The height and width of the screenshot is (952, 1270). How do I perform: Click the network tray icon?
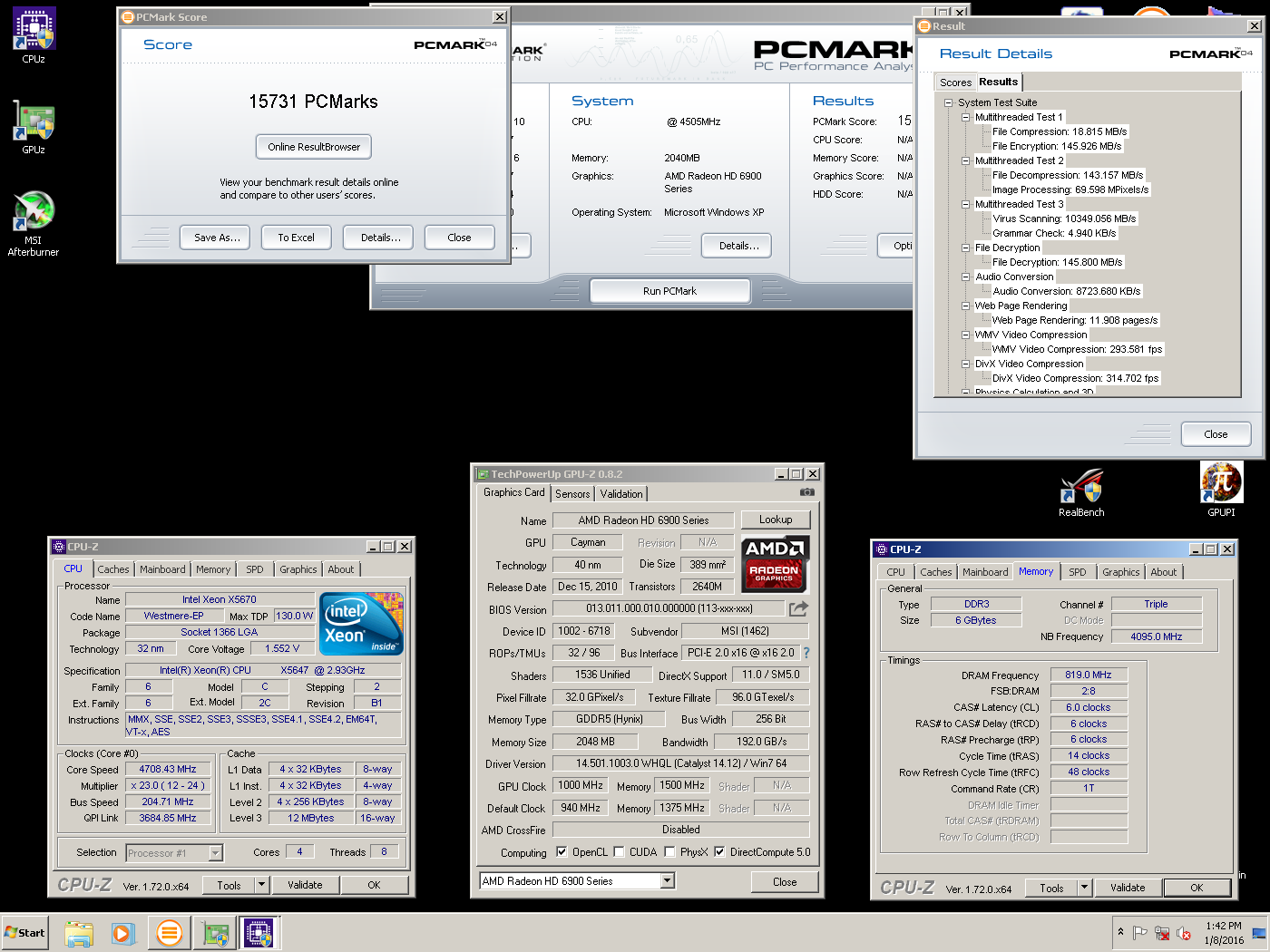pos(1162,933)
